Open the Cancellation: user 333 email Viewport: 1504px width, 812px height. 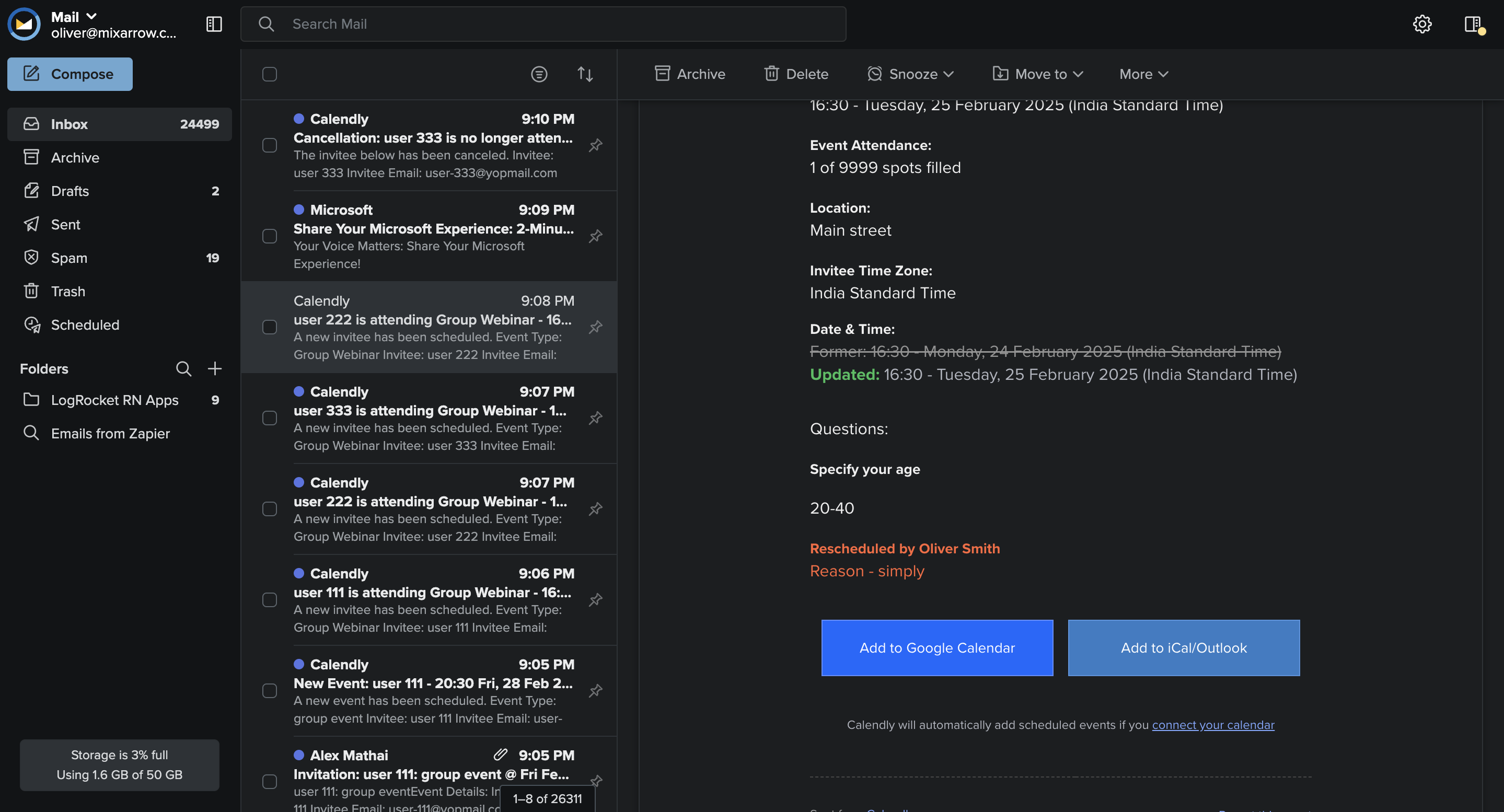[429, 146]
